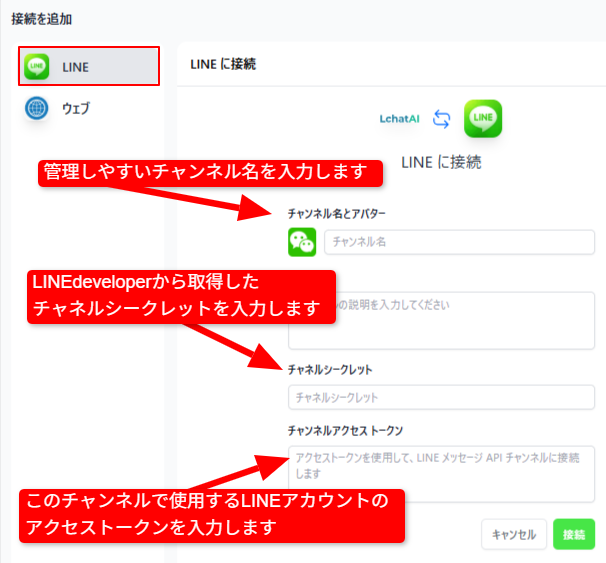
Task: Click the large LINE logo beside the sync arrows
Action: [x=483, y=119]
